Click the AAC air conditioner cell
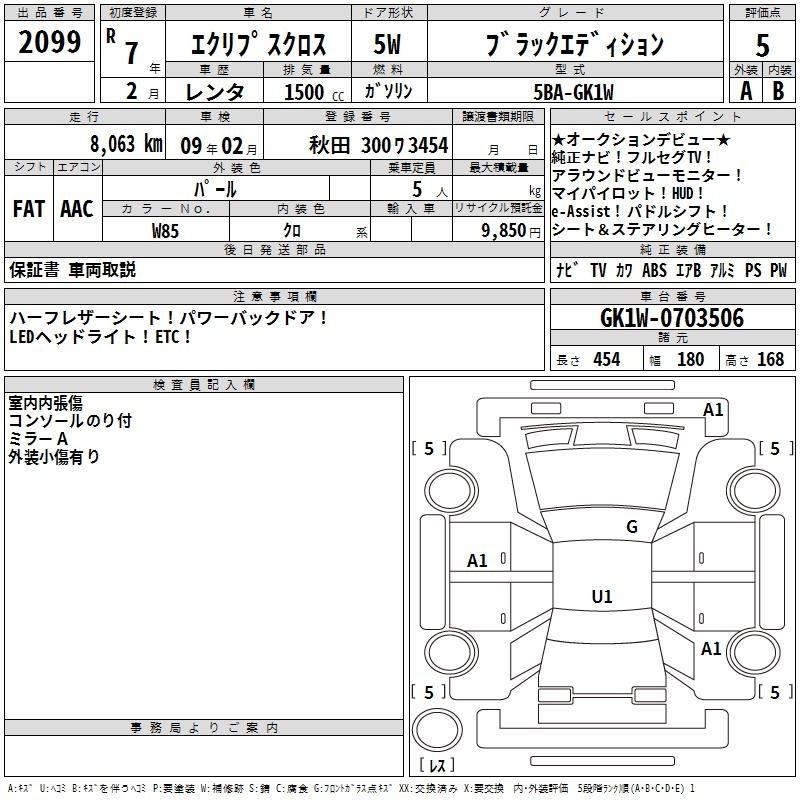 76,208
